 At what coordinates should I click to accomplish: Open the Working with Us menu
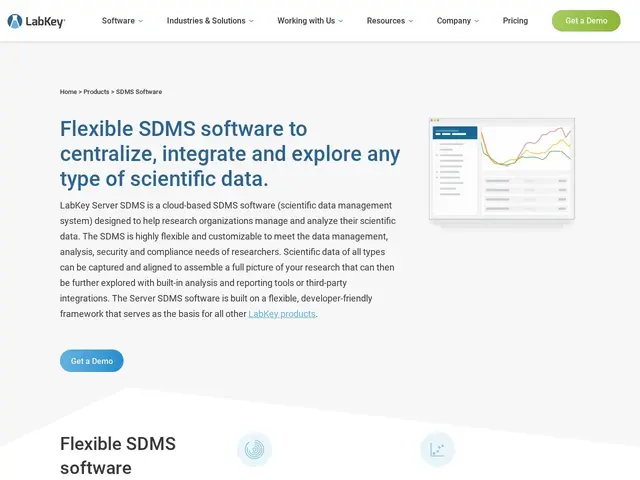click(x=306, y=21)
